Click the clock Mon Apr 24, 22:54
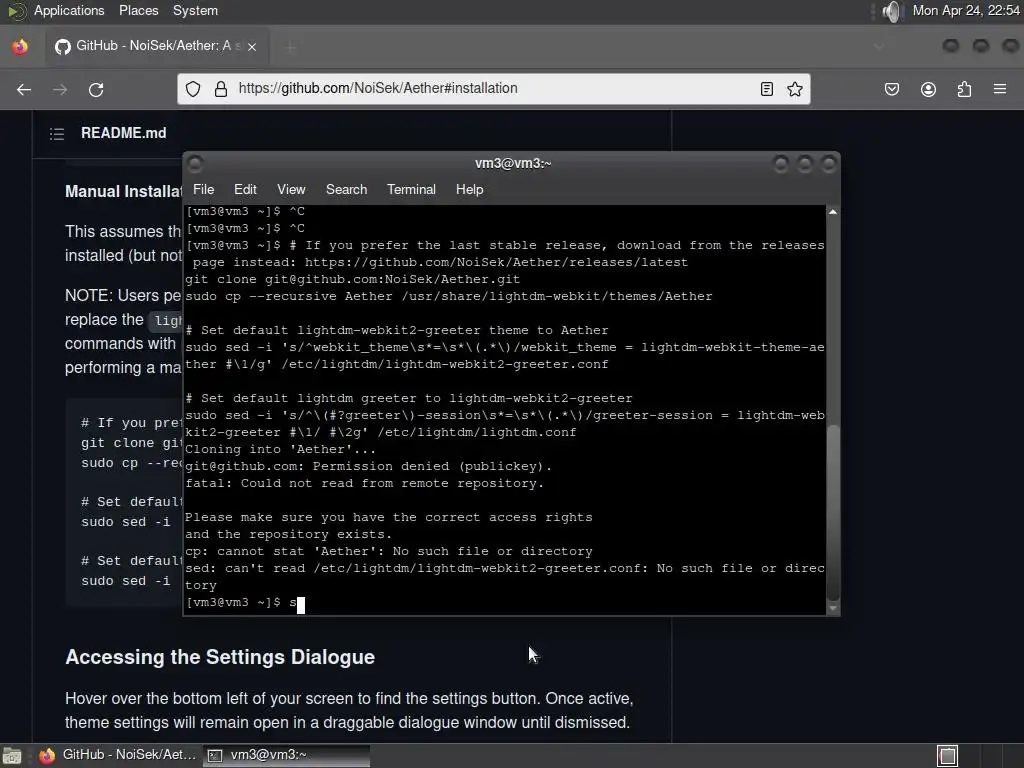Viewport: 1024px width, 768px height. (x=966, y=10)
